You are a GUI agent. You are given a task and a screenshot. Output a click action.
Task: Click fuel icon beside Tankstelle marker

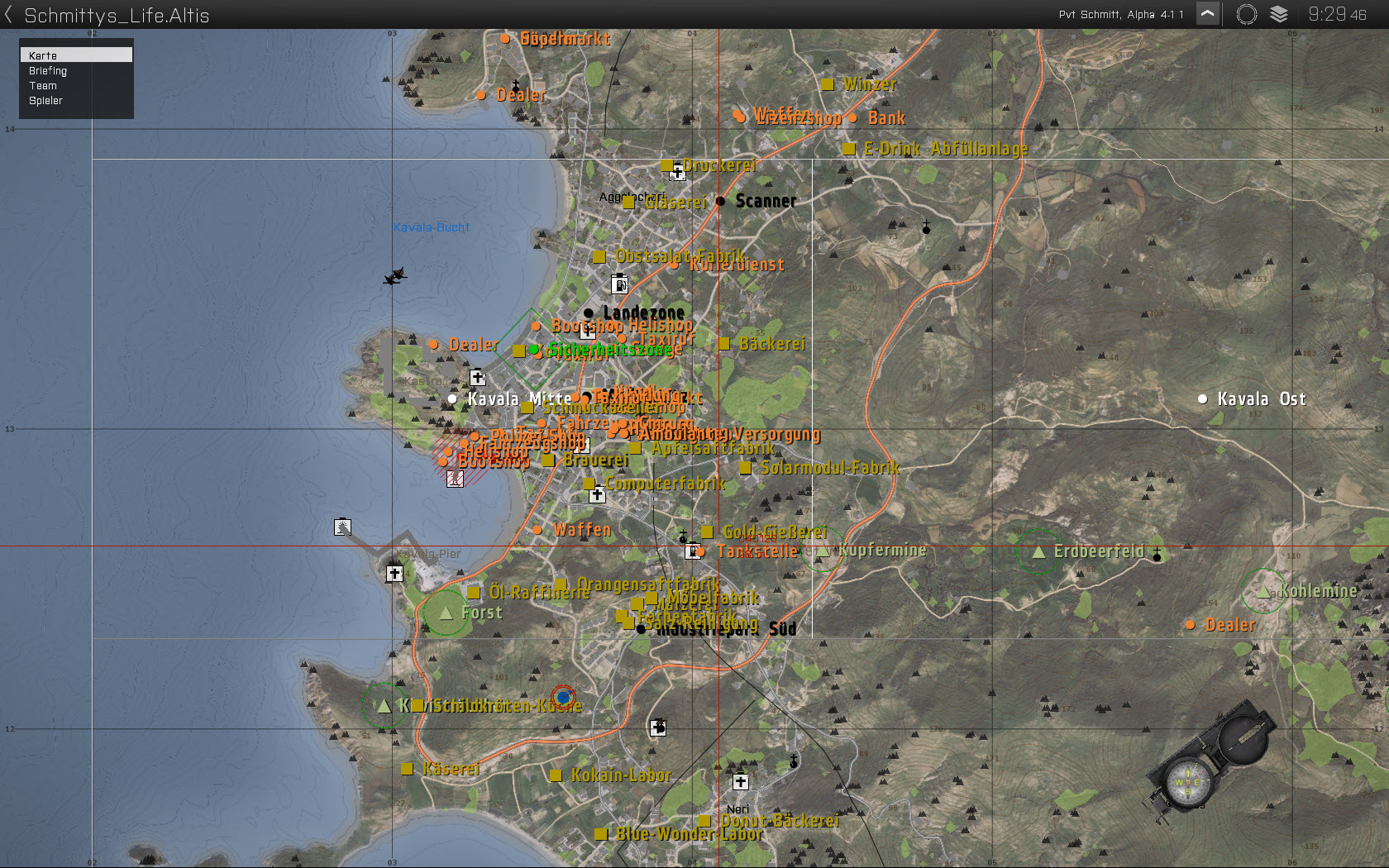click(x=691, y=551)
